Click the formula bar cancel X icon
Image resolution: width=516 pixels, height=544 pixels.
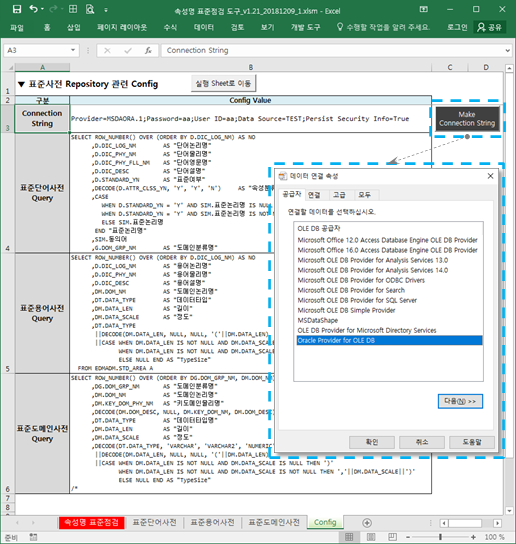click(107, 51)
